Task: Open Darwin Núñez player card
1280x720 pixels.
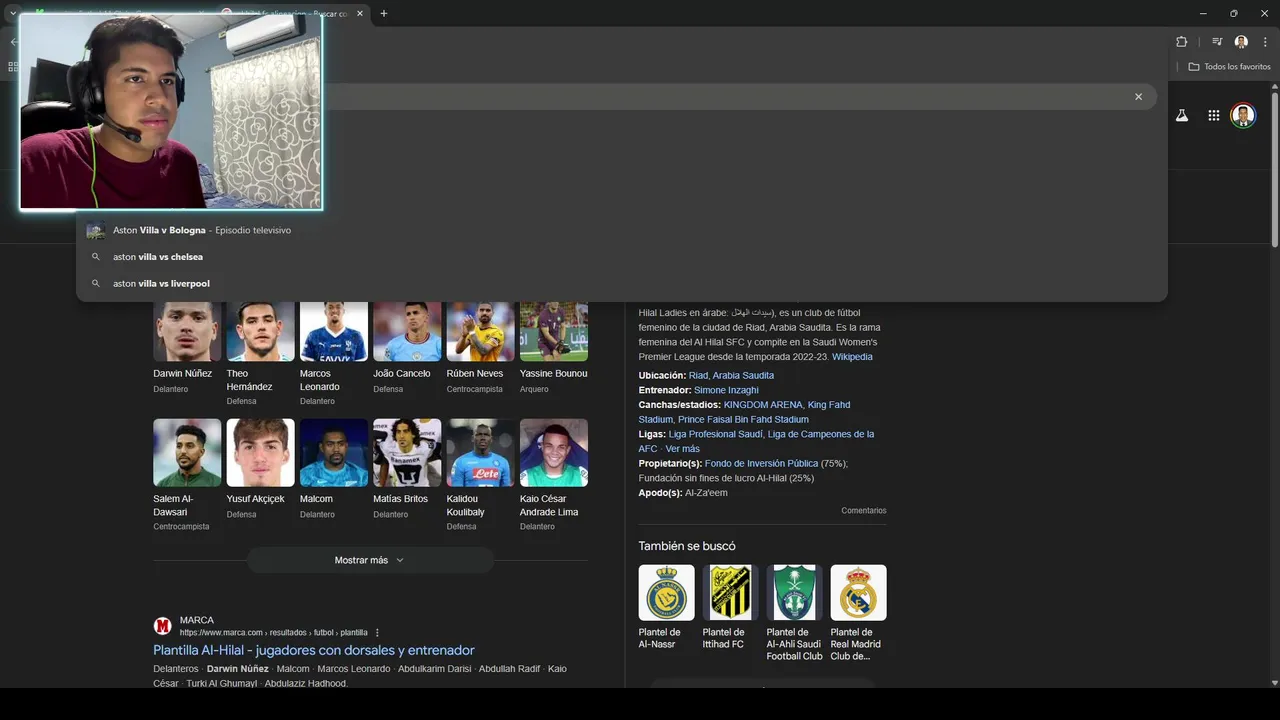Action: pos(187,348)
